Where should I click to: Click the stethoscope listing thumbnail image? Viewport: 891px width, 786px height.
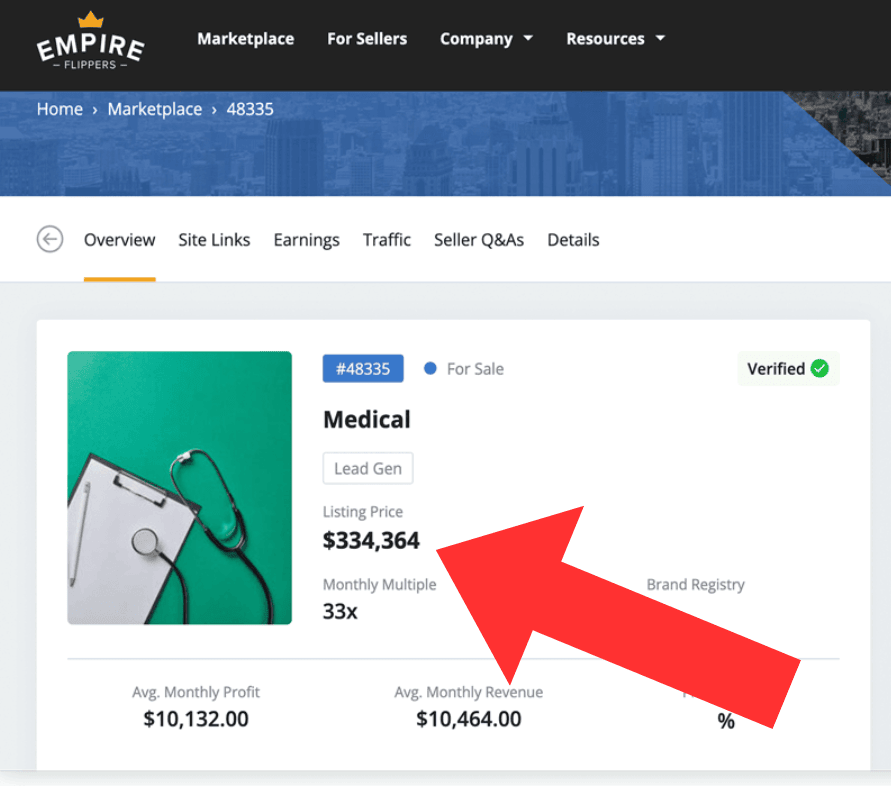click(180, 488)
